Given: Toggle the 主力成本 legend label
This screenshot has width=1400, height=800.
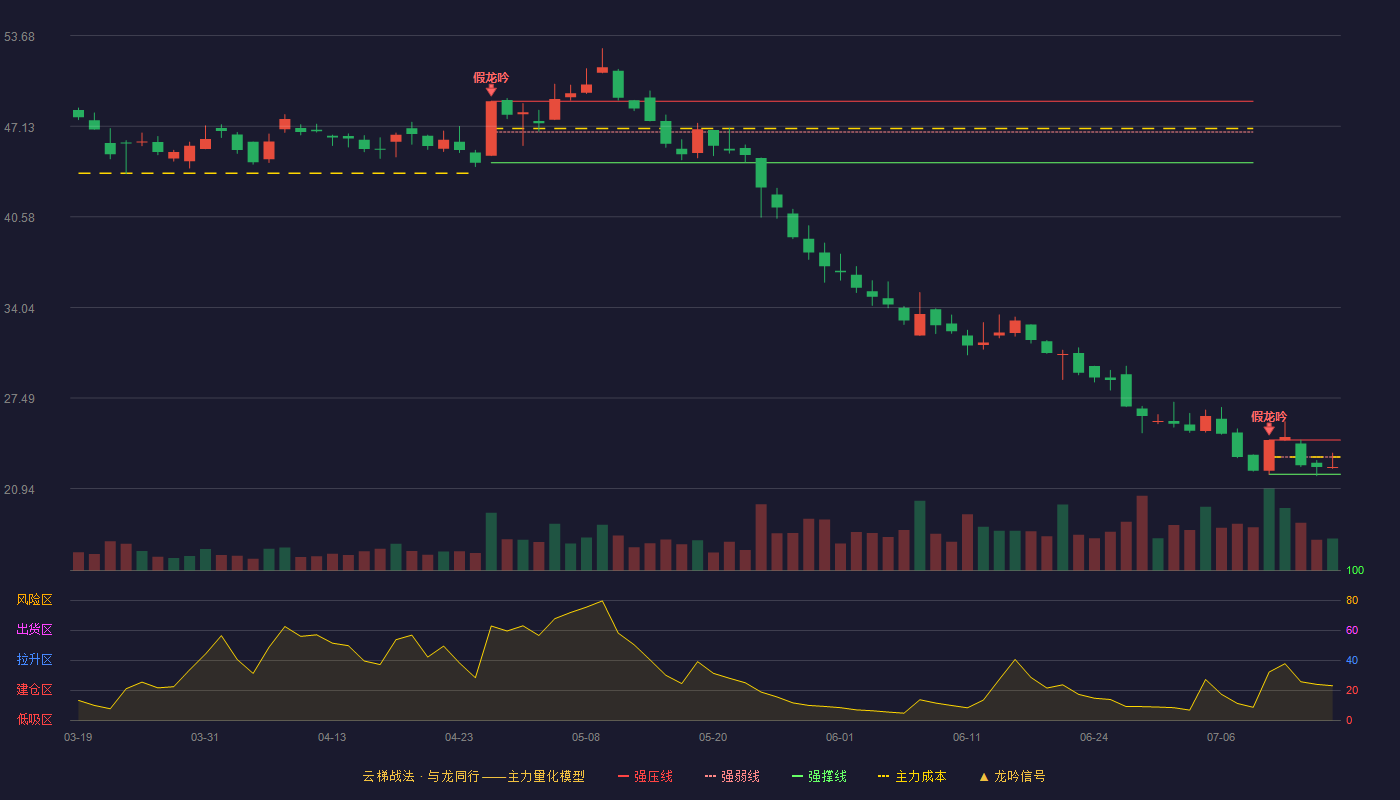Looking at the screenshot, I should 920,776.
